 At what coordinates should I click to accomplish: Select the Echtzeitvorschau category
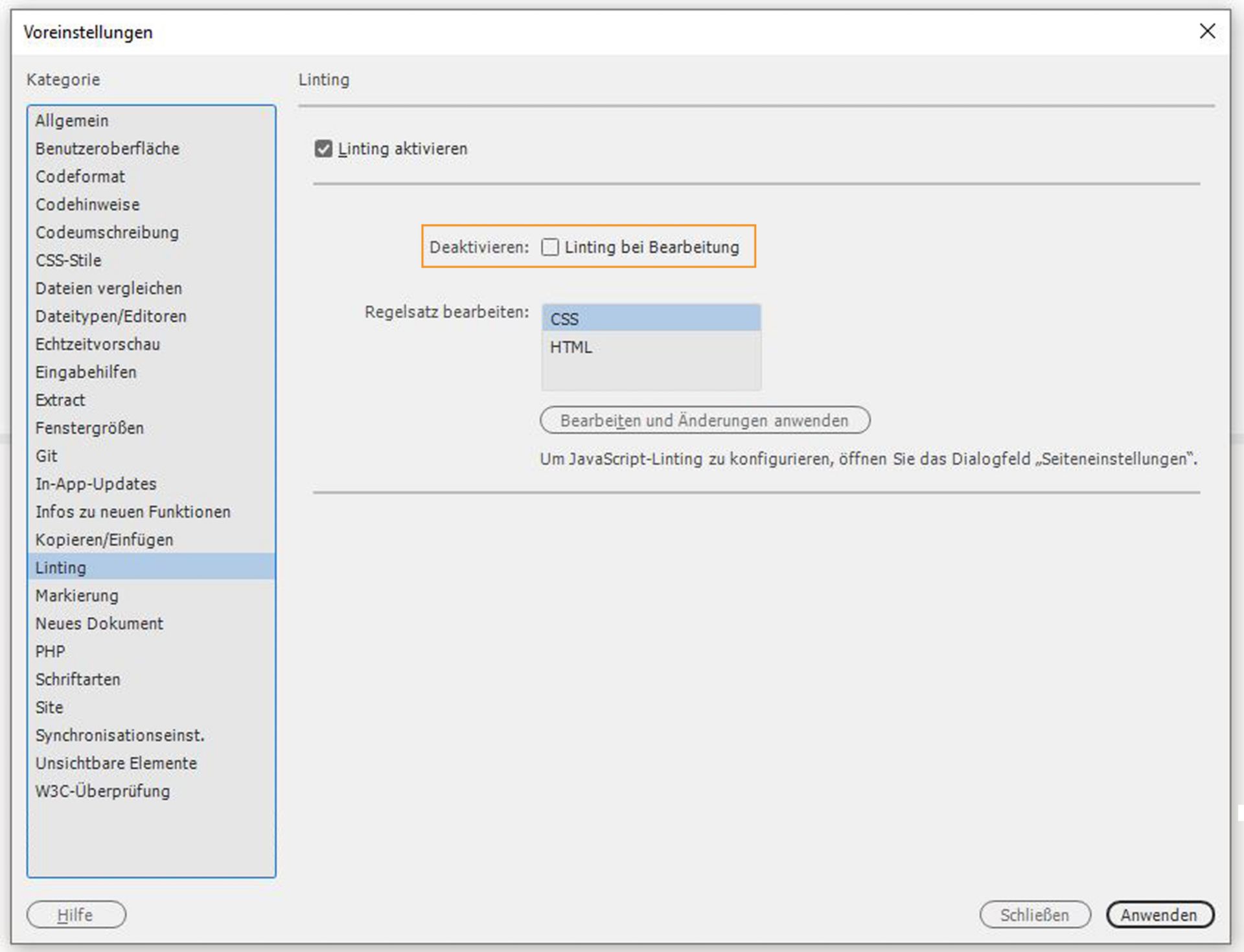point(98,344)
